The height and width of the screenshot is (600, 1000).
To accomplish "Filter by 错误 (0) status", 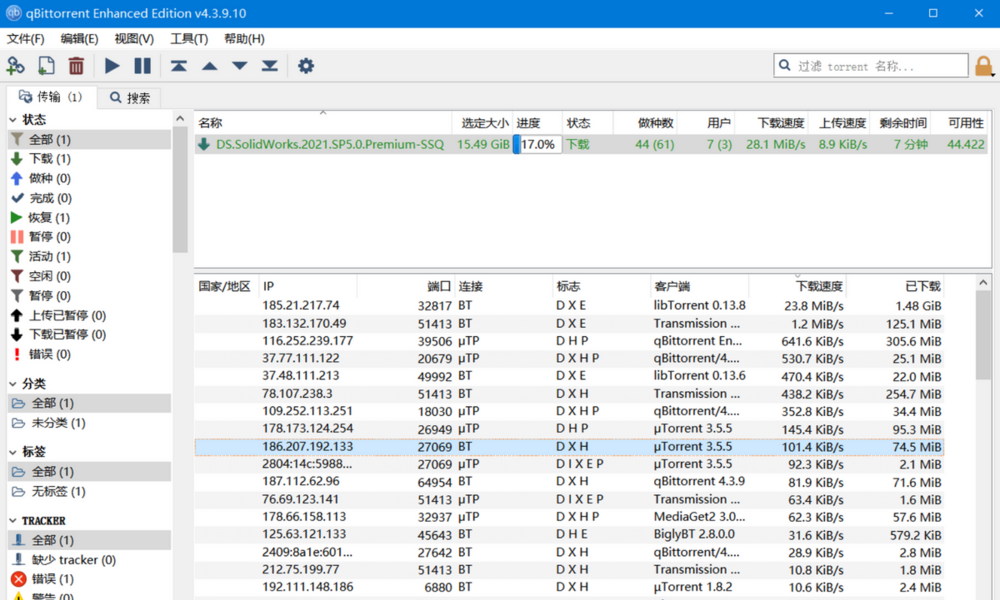I will [x=89, y=355].
